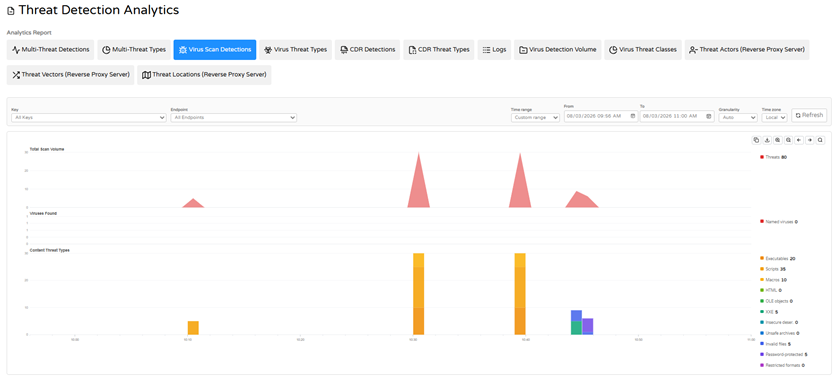Zoom in using the chart magnifier-plus icon
This screenshot has width=836, height=380.
coord(778,140)
